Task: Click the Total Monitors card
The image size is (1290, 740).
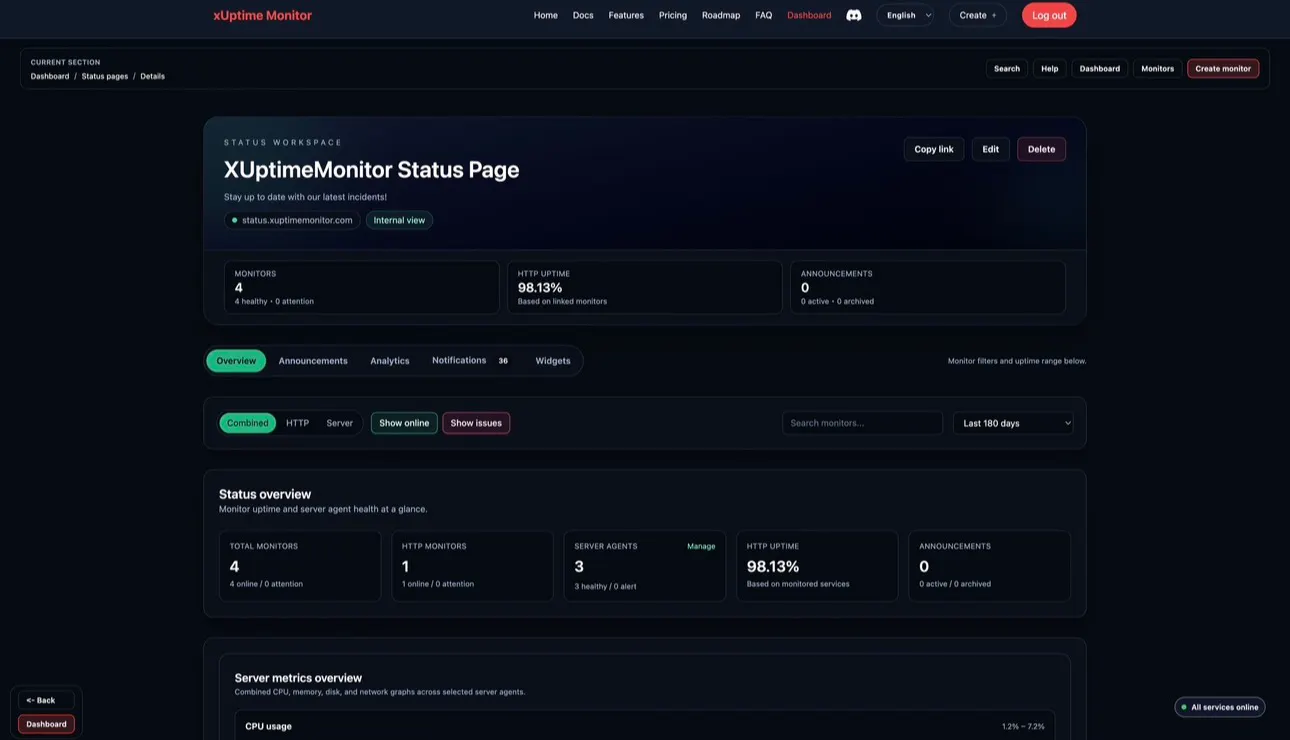Action: [300, 566]
